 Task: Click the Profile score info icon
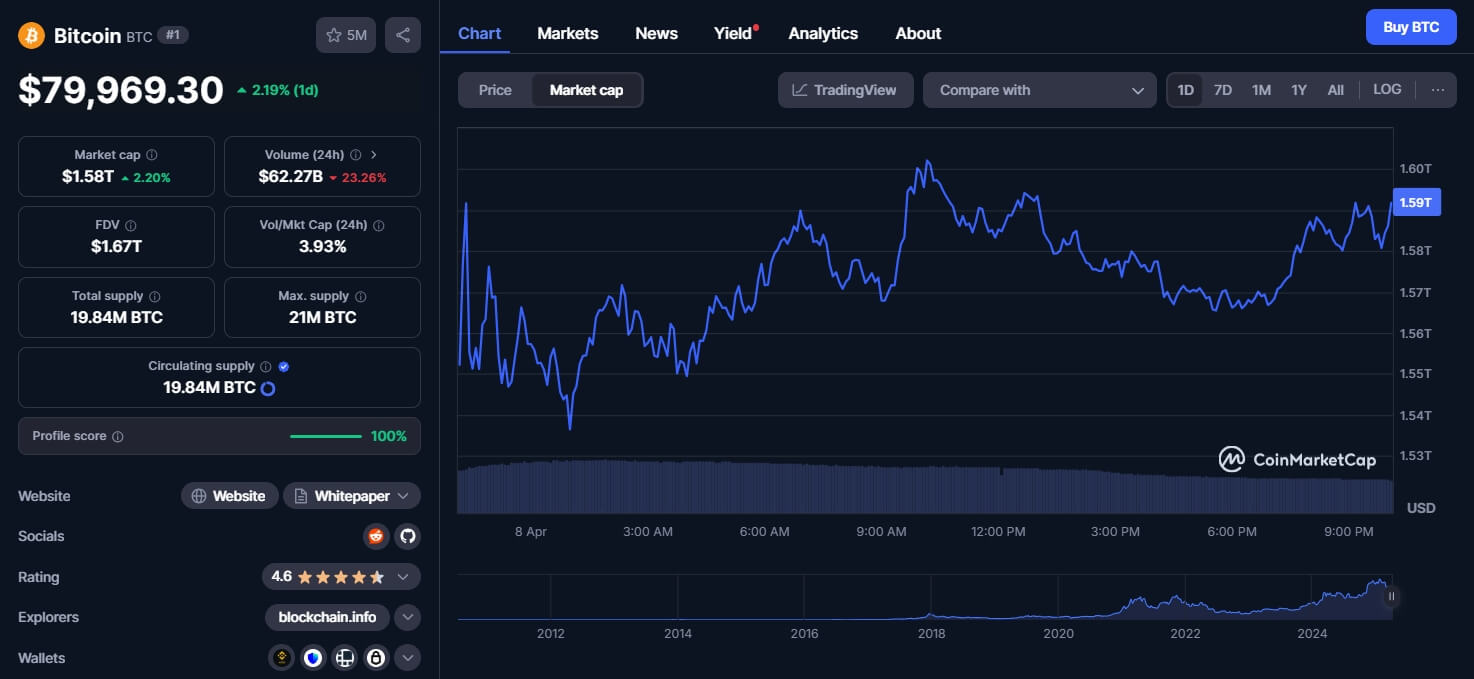[x=118, y=437]
